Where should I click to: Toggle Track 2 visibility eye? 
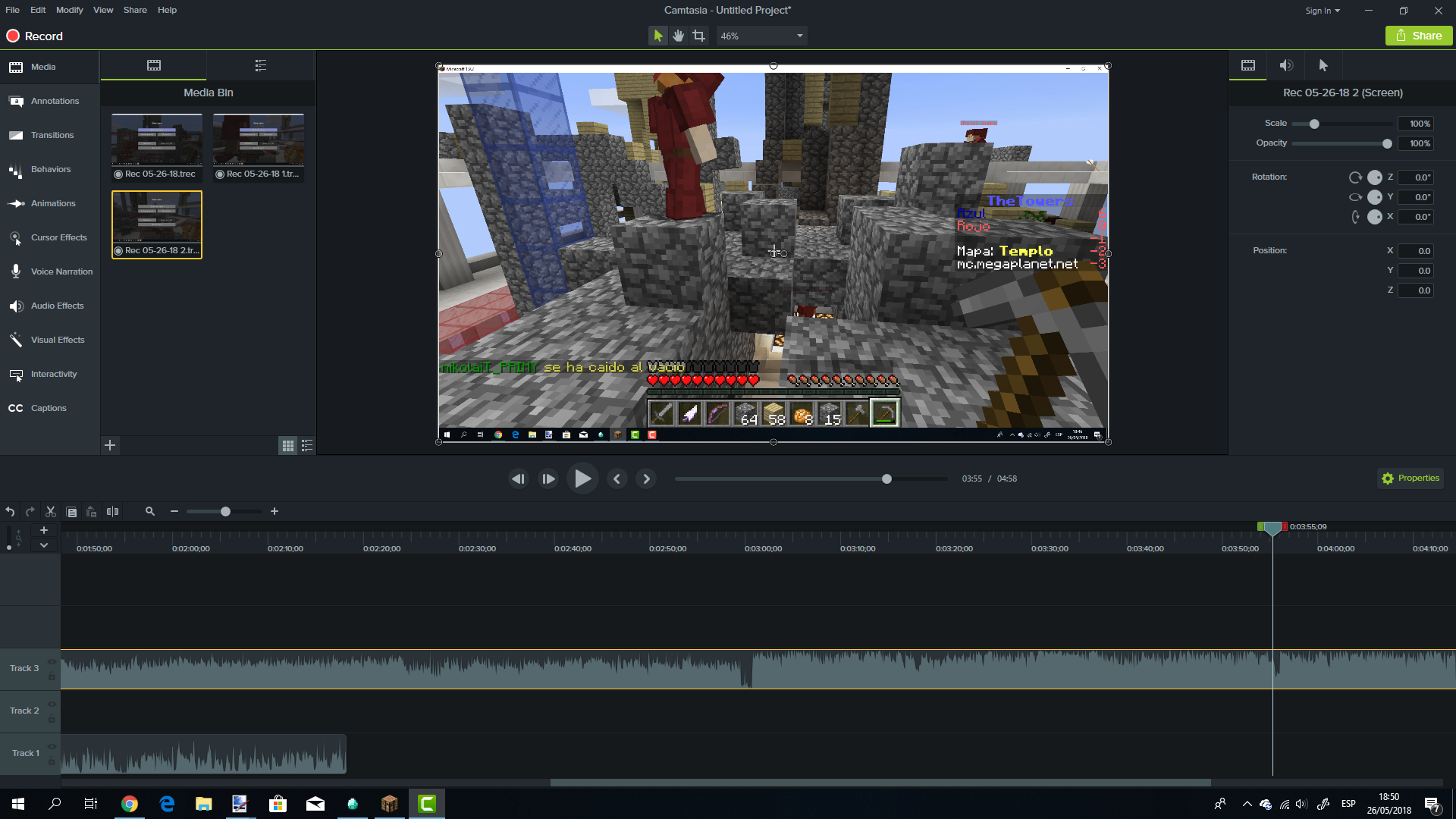coord(52,704)
